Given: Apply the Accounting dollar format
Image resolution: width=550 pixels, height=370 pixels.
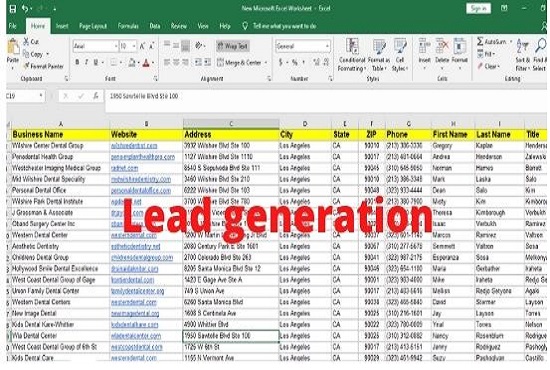Looking at the screenshot, I should click(x=280, y=62).
